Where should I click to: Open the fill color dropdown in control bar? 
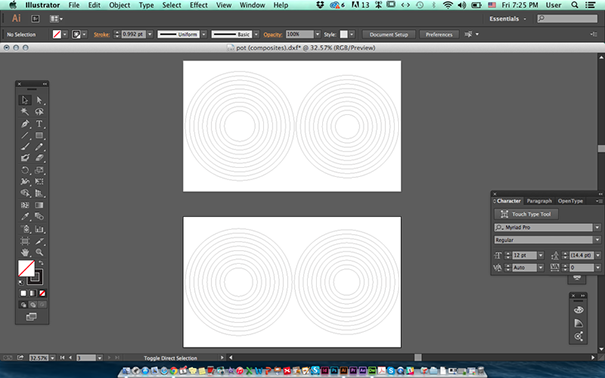[65, 34]
